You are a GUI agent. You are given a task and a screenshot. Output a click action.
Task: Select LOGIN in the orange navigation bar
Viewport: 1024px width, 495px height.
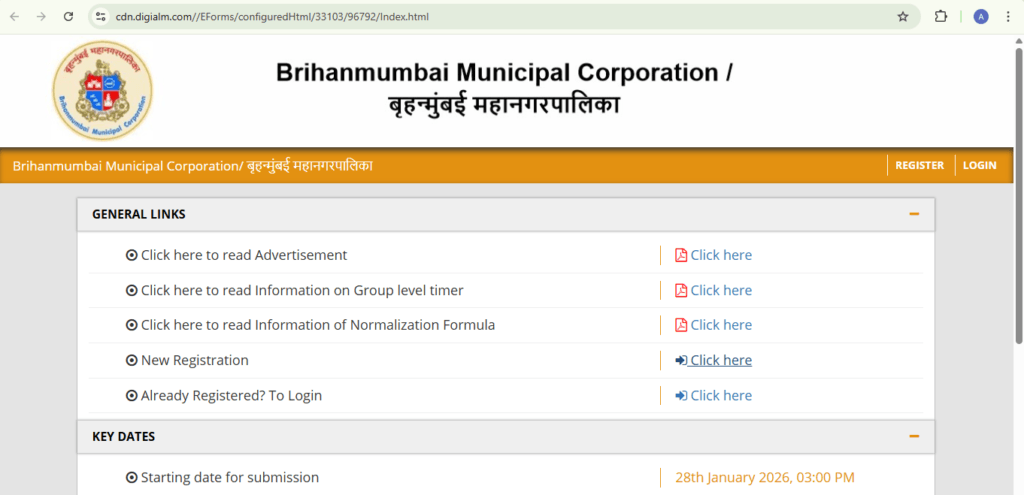coord(979,165)
